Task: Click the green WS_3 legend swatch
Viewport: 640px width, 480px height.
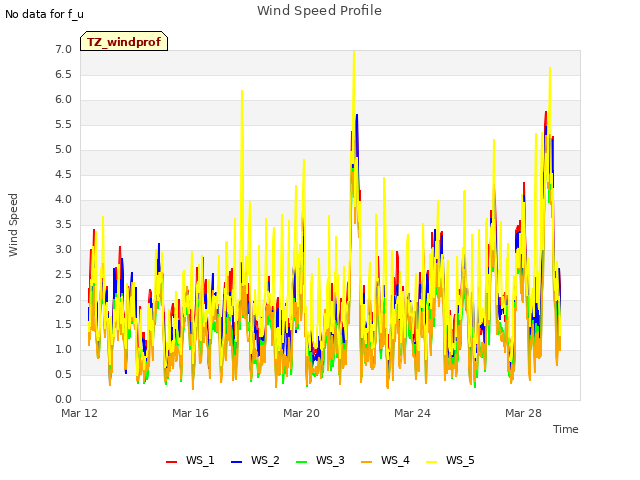Action: (301, 462)
